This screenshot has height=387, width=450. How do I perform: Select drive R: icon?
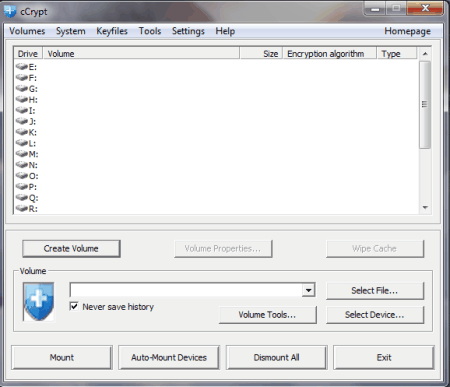(22, 208)
